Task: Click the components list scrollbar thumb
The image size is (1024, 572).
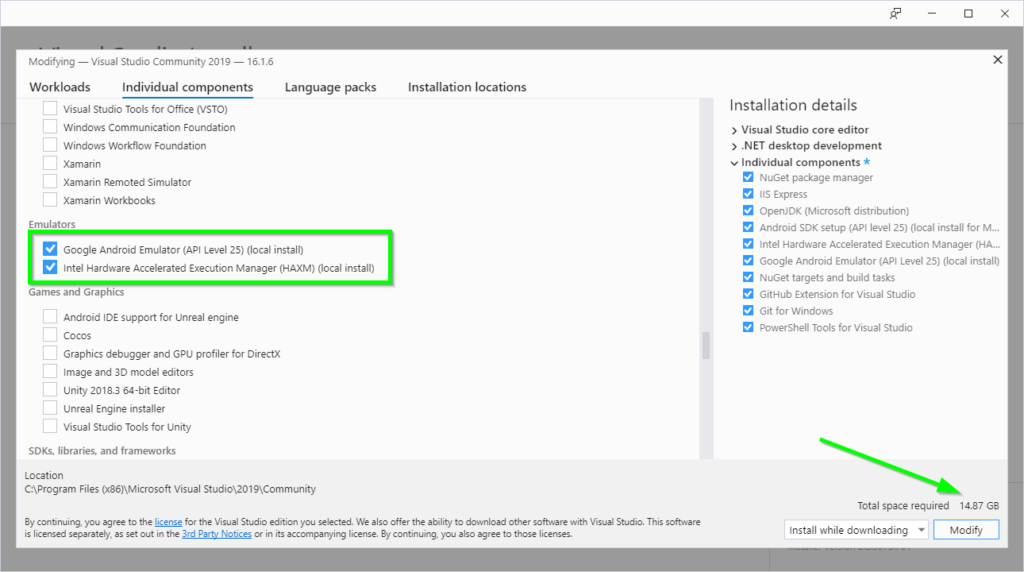Action: click(706, 345)
